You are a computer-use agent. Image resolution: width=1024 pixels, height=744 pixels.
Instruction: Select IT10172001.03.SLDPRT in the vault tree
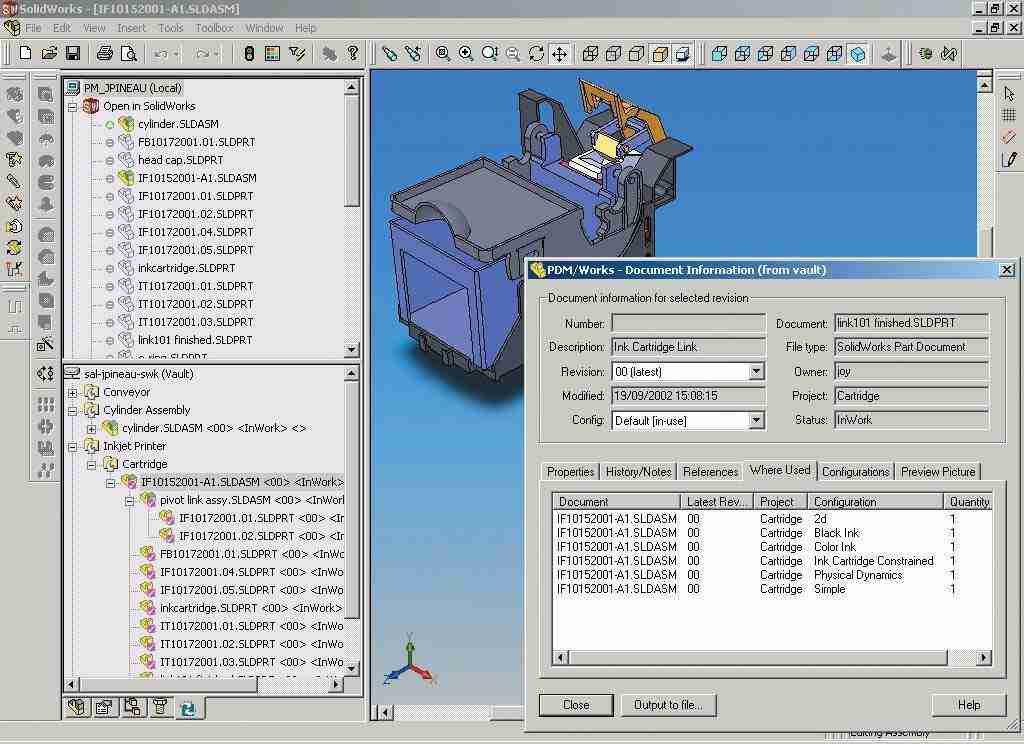(251, 662)
